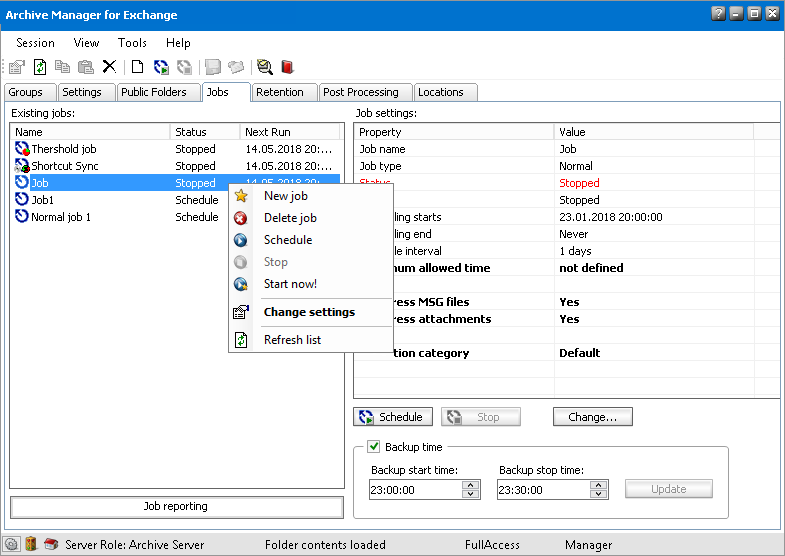The width and height of the screenshot is (785, 556).
Task: Click the red book icon in toolbar
Action: coord(287,67)
